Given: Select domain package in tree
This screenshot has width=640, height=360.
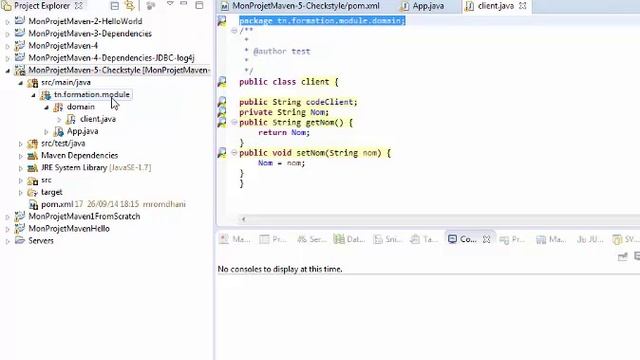Looking at the screenshot, I should [81, 107].
